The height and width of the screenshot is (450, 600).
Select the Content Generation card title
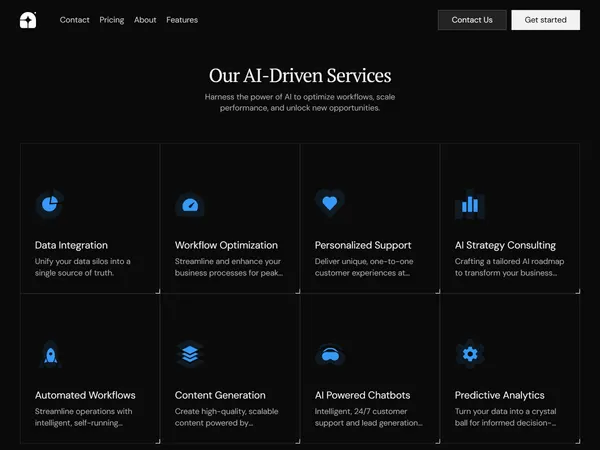coord(220,395)
